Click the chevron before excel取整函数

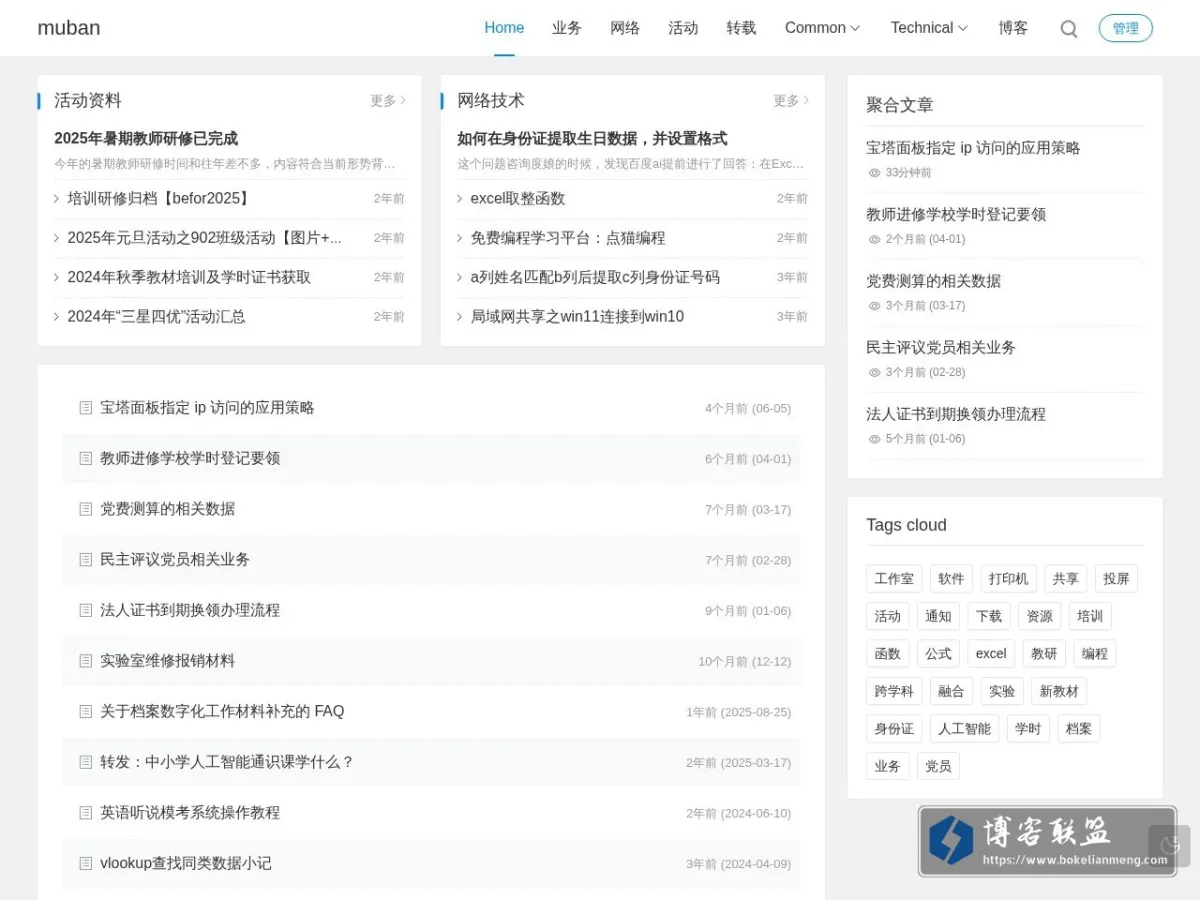460,198
